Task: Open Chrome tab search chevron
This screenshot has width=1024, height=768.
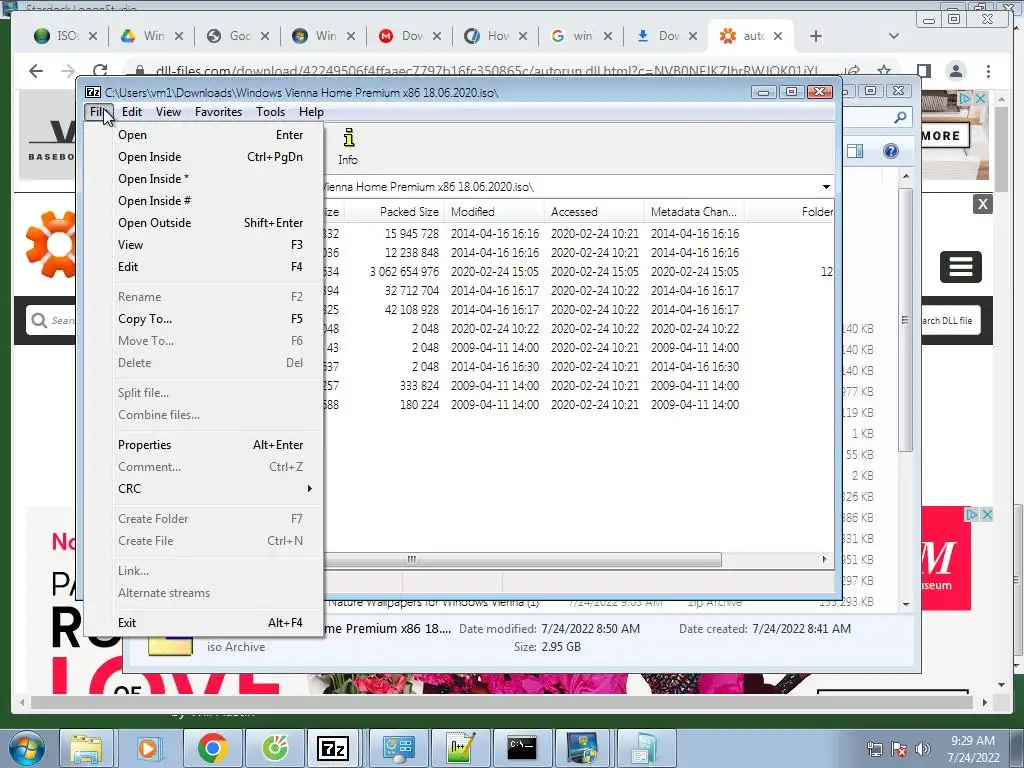Action: coord(894,36)
